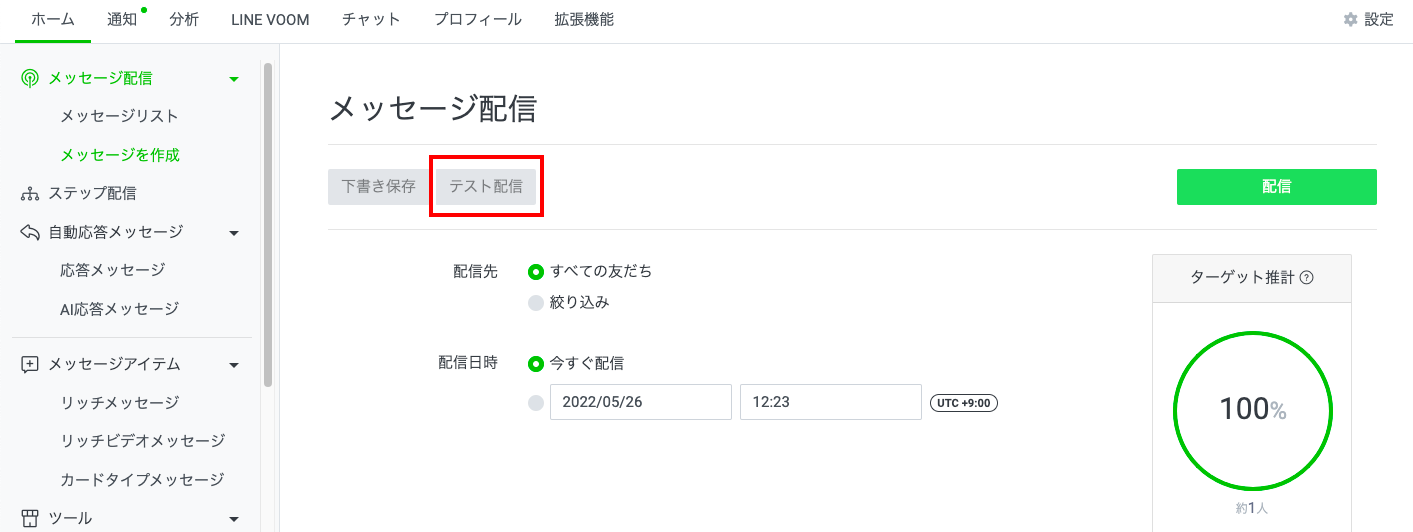The width and height of the screenshot is (1413, 532).
Task: Click the 自動応答メッセージ reply arrow icon
Action: (30, 232)
